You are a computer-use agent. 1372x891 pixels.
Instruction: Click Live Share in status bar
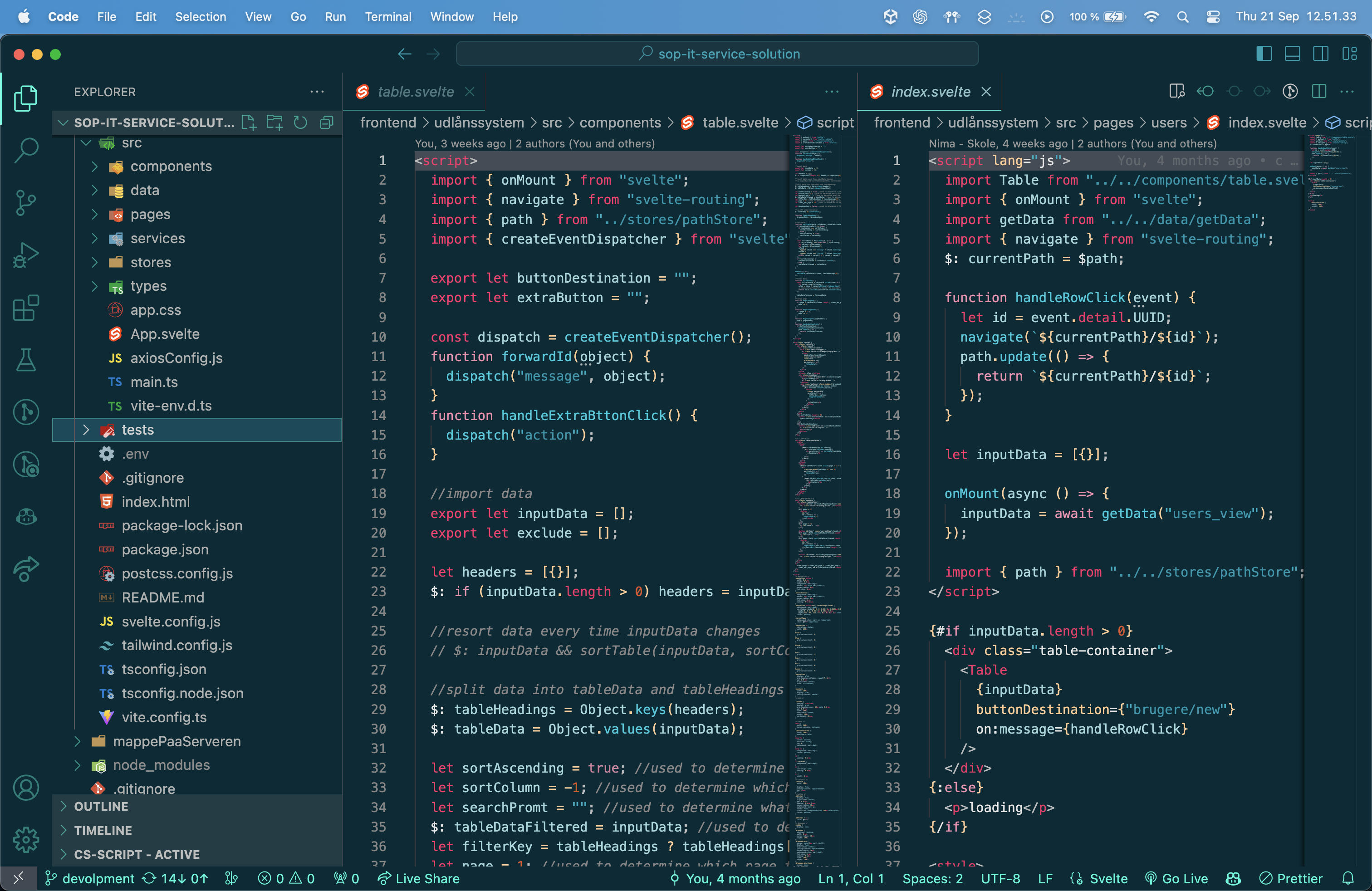pyautogui.click(x=419, y=878)
